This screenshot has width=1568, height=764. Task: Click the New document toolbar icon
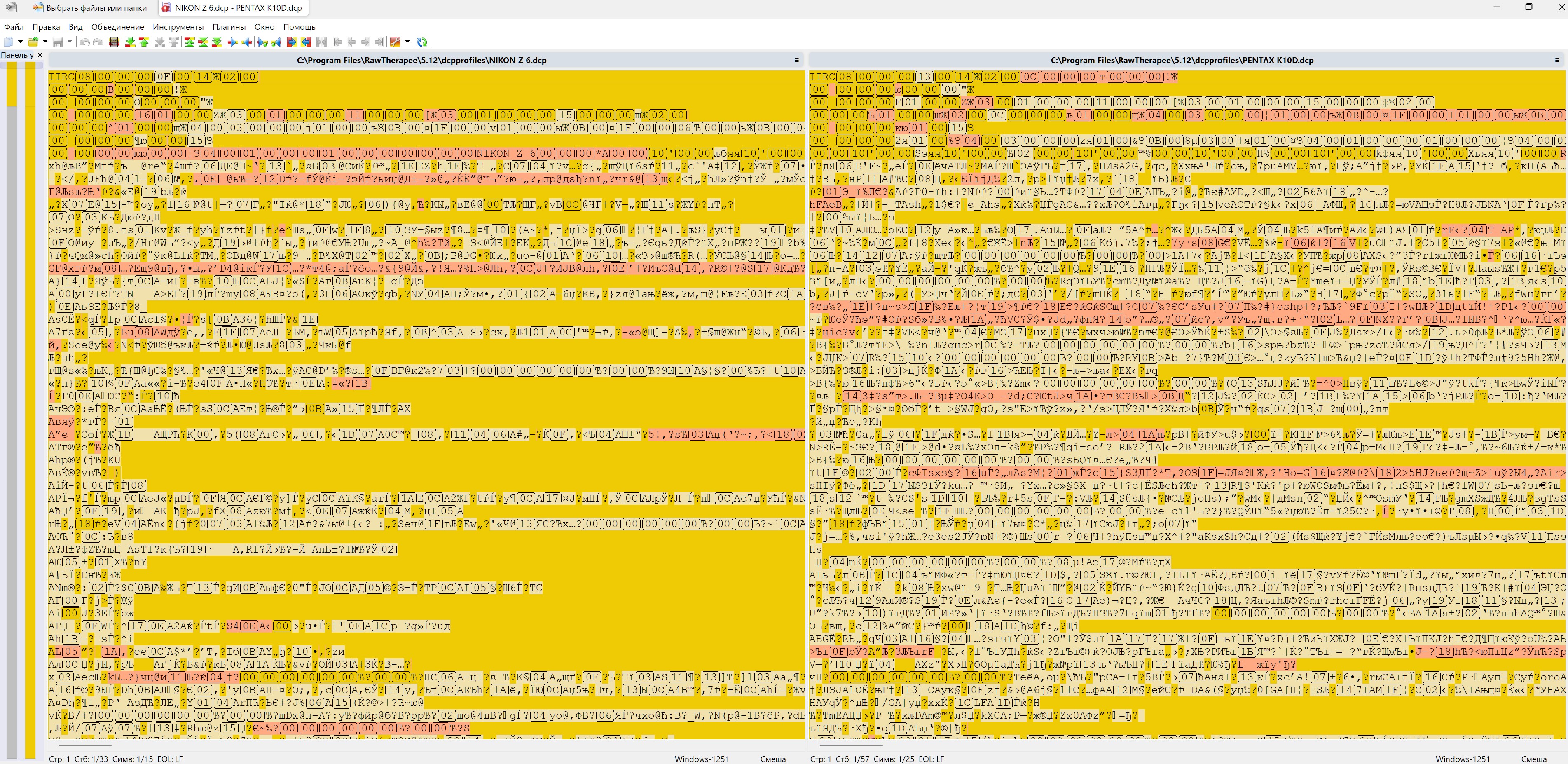(9, 42)
